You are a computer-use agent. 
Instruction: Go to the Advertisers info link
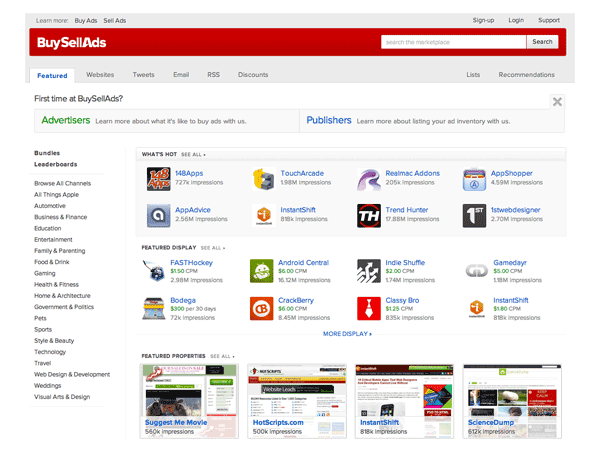65,120
